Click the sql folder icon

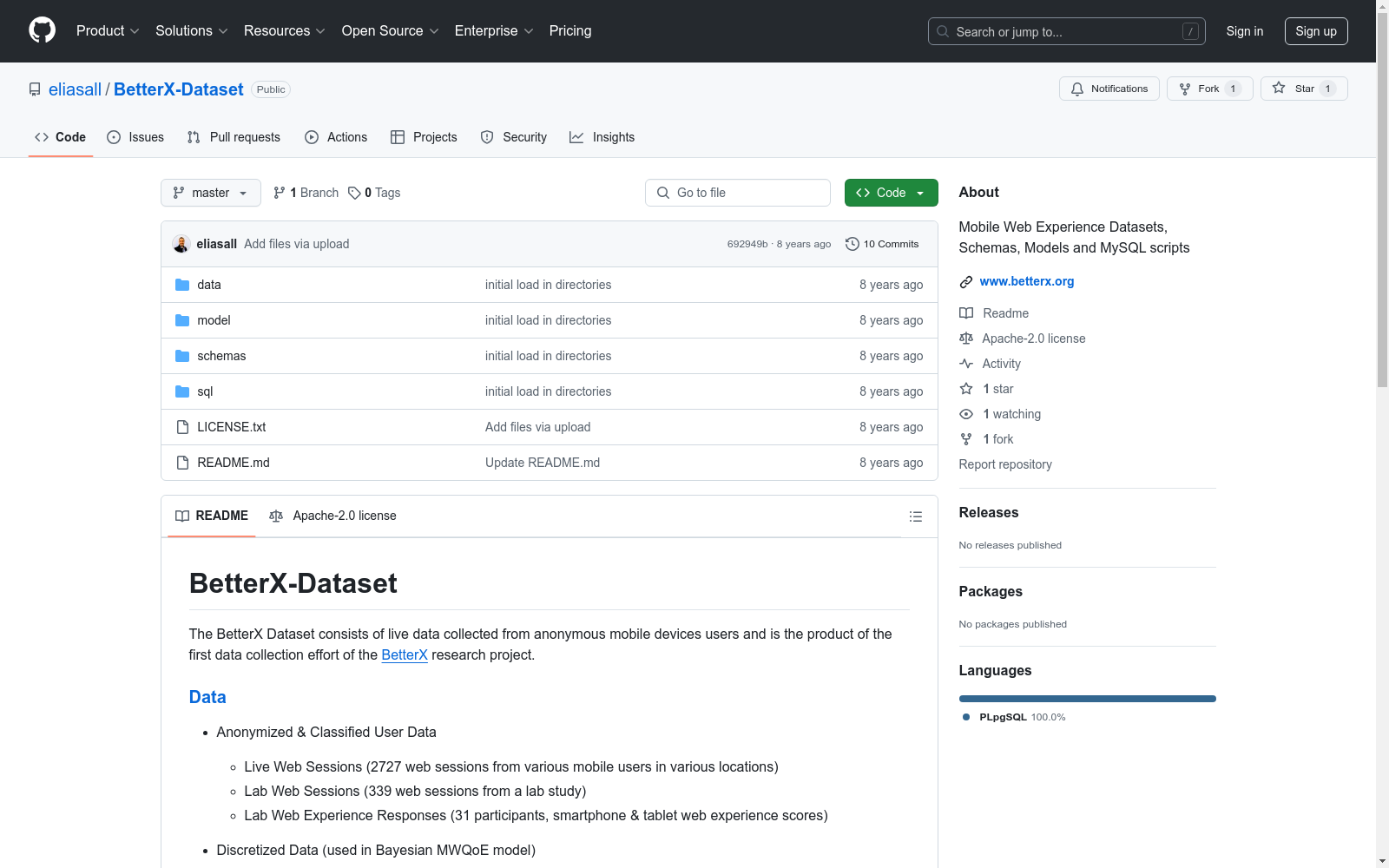coord(182,391)
